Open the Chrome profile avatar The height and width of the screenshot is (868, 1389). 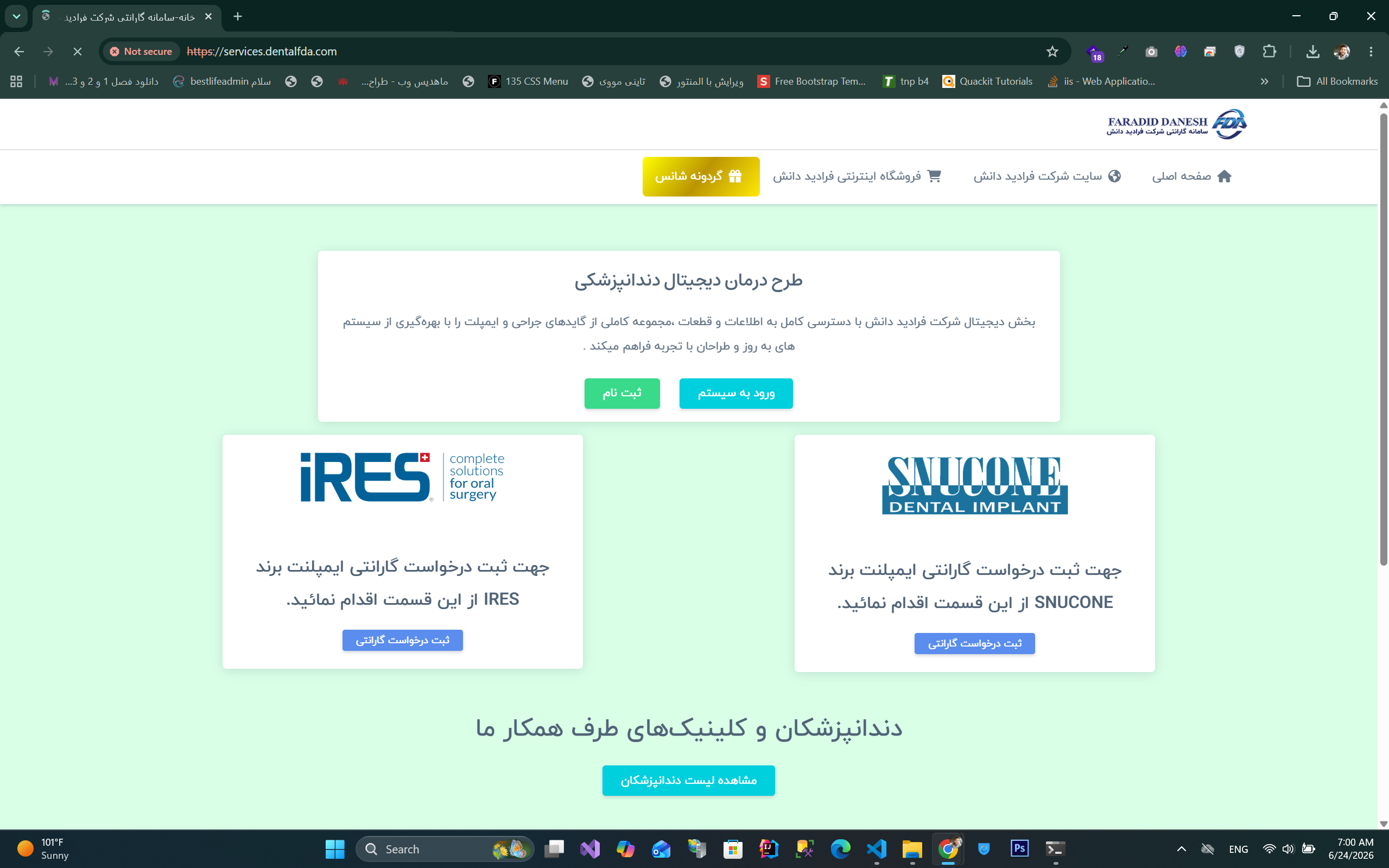[x=1341, y=52]
